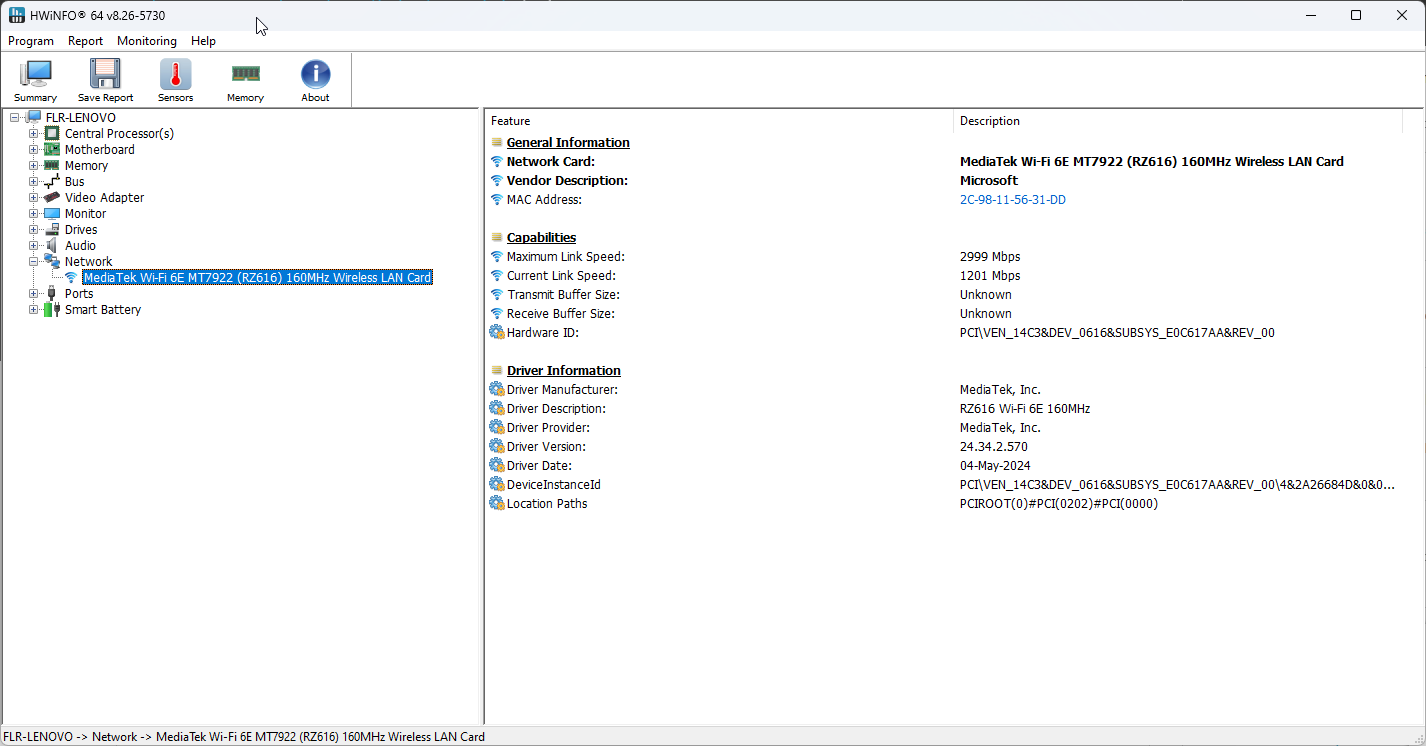
Task: Click the Ports plug icon in tree
Action: pos(51,294)
